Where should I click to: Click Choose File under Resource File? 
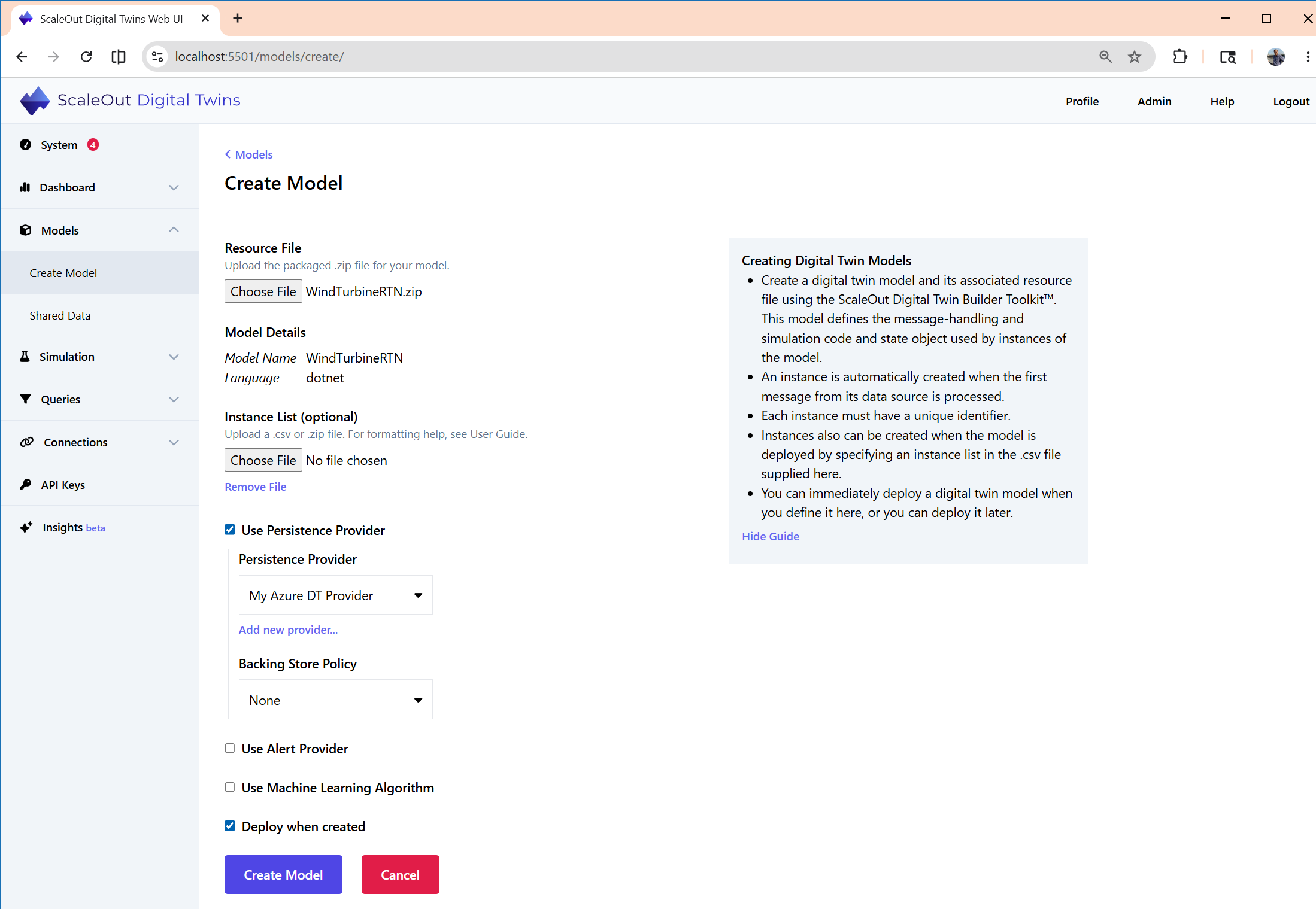pyautogui.click(x=263, y=291)
